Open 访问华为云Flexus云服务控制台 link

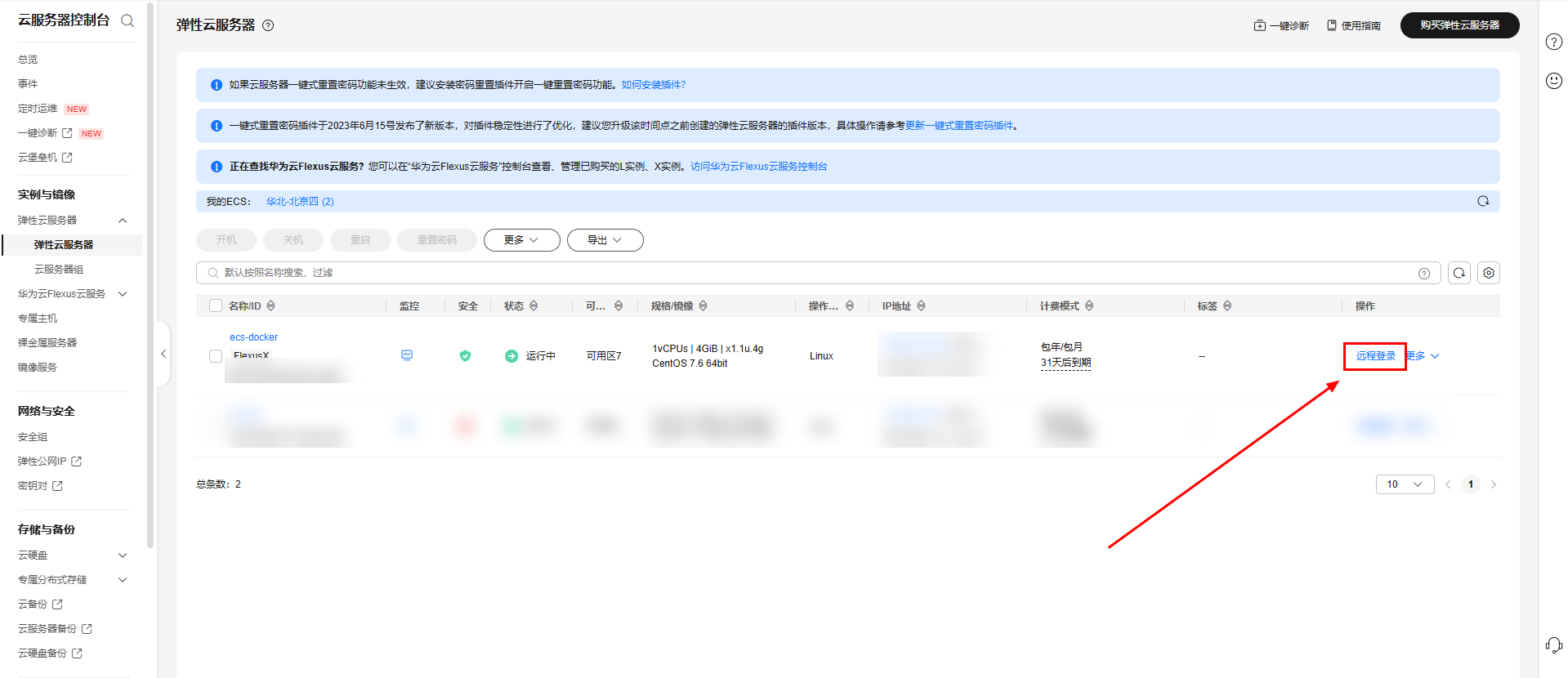759,167
